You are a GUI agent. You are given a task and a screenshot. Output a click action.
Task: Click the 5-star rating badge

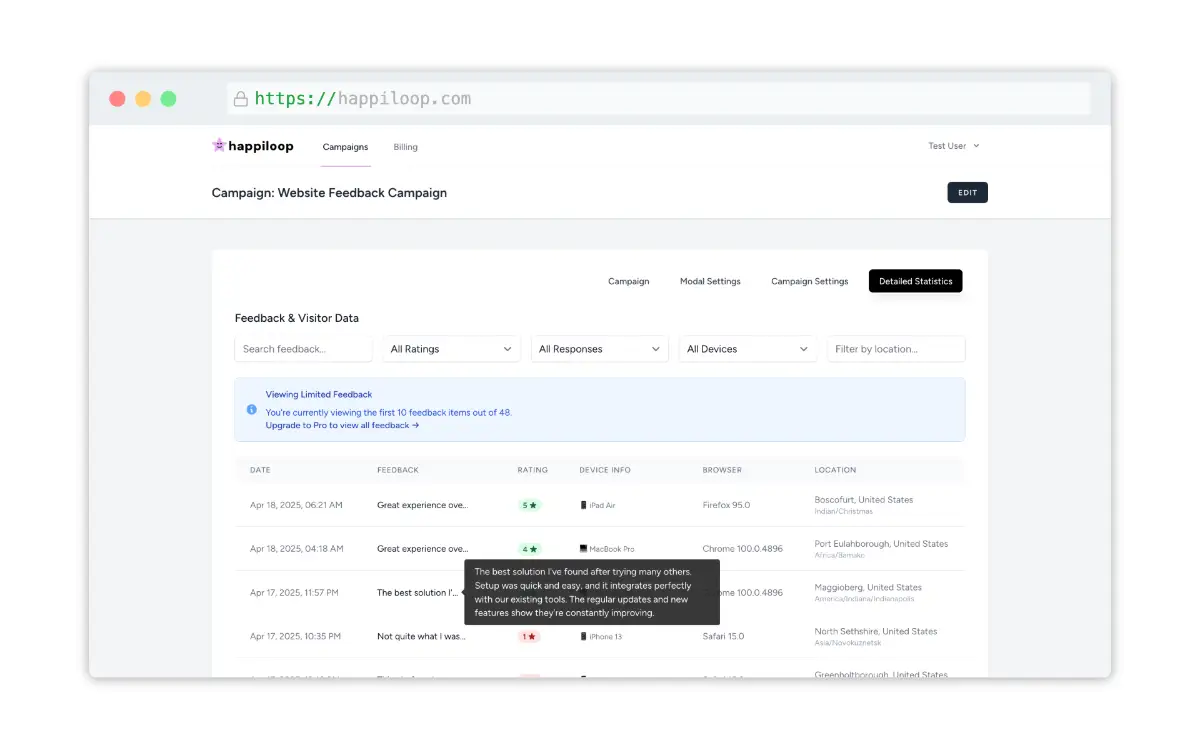click(529, 506)
